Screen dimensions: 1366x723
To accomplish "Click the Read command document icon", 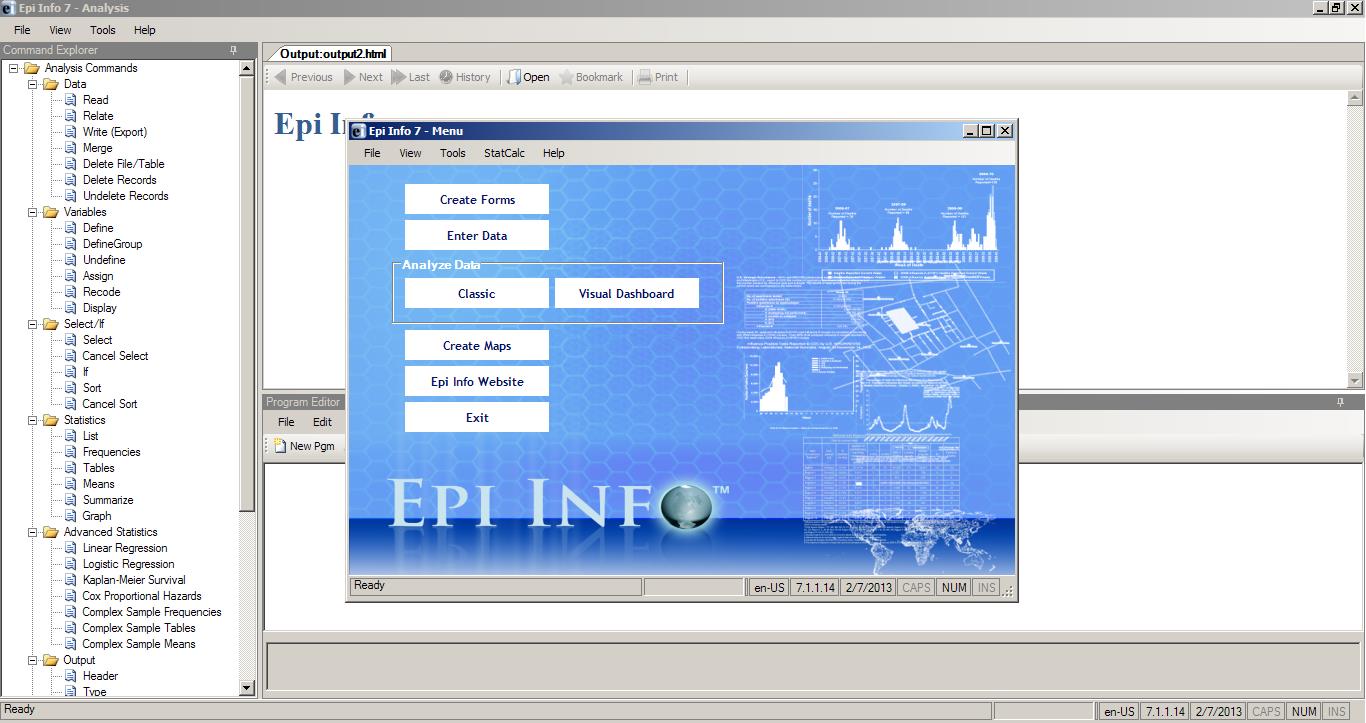I will point(71,100).
